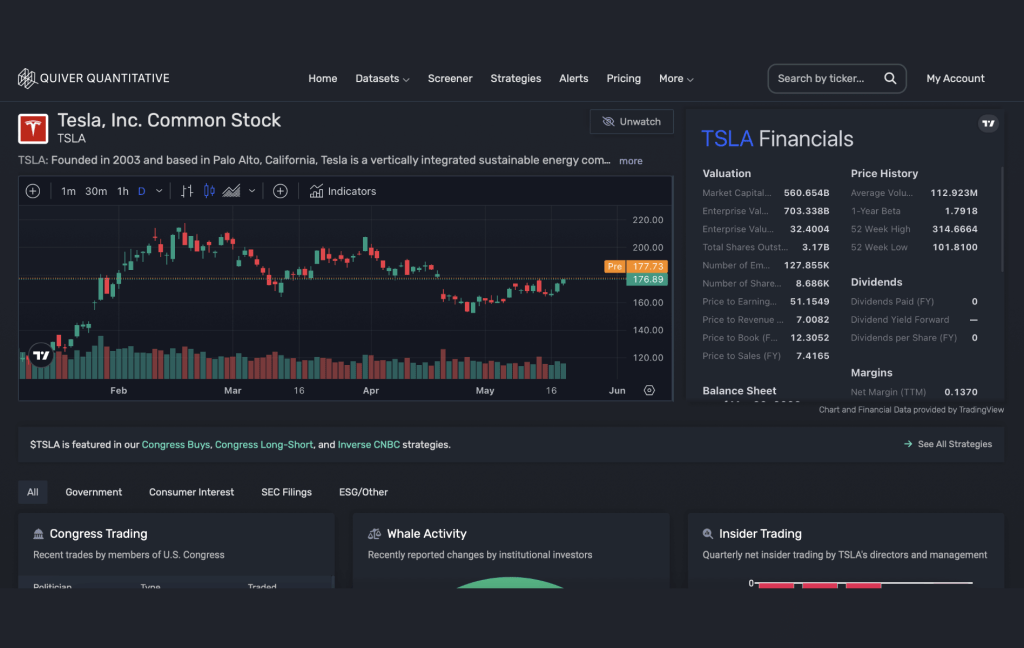Select the bar chart style icon

[x=187, y=191]
